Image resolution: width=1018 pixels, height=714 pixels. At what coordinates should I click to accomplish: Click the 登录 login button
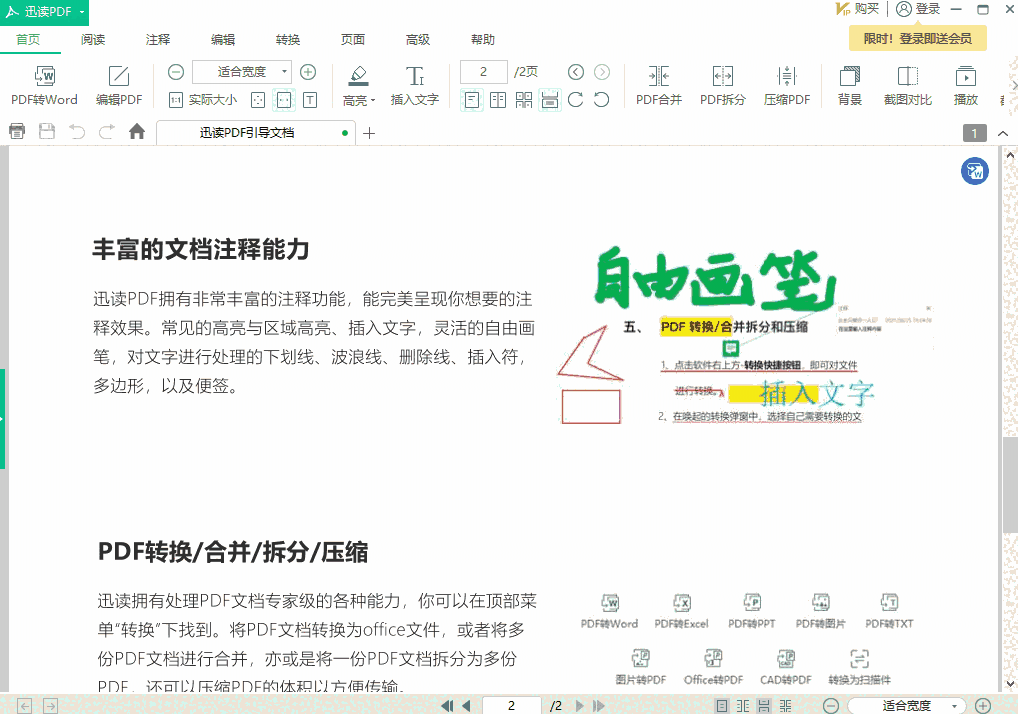tap(918, 9)
